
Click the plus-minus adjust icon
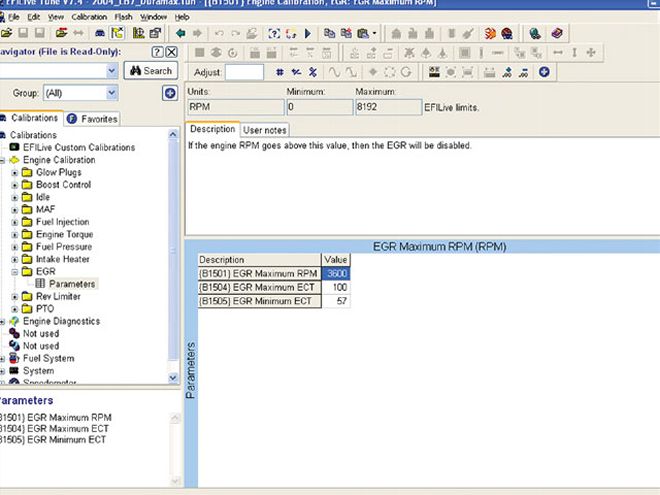click(296, 72)
